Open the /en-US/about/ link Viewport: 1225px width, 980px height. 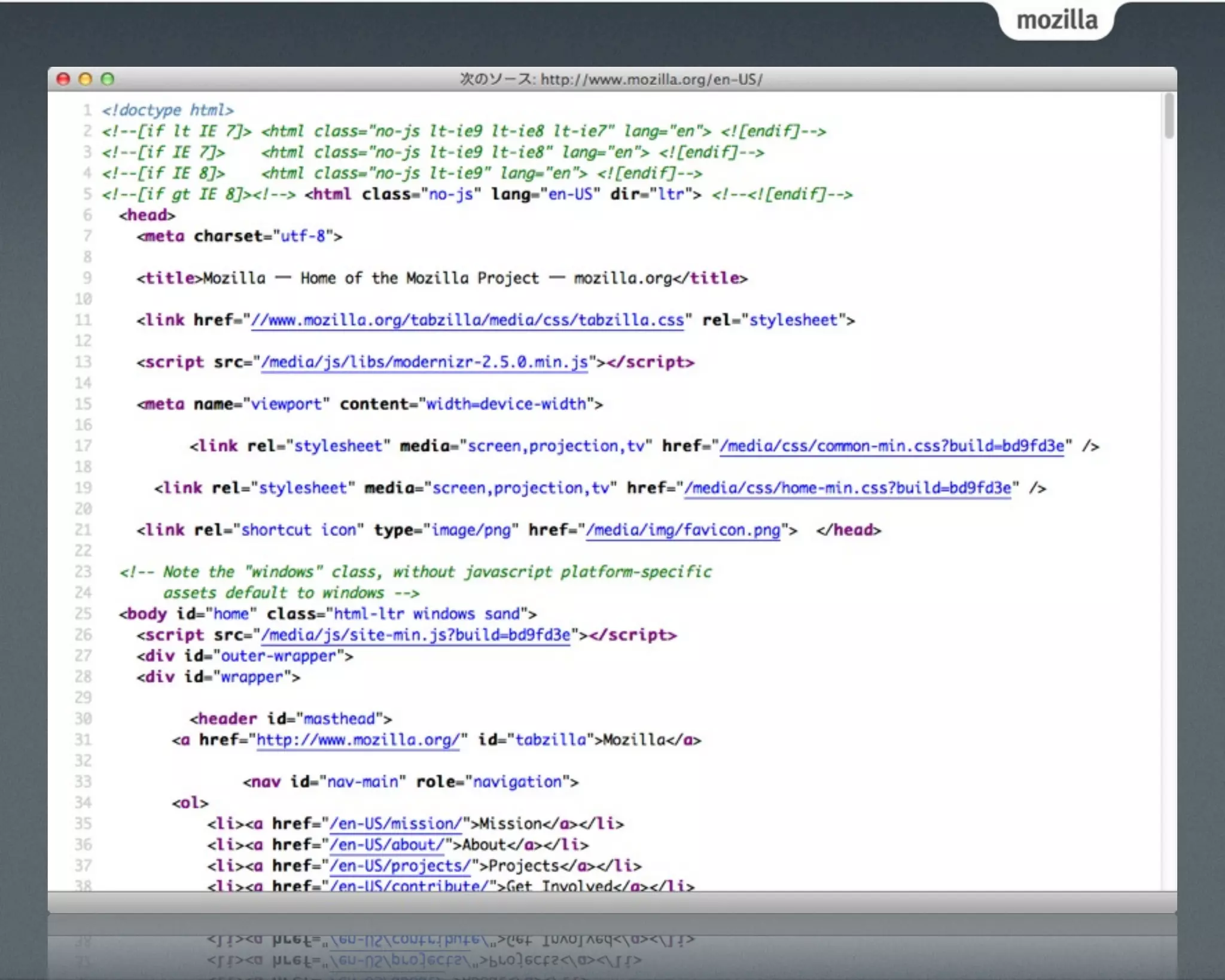[387, 844]
